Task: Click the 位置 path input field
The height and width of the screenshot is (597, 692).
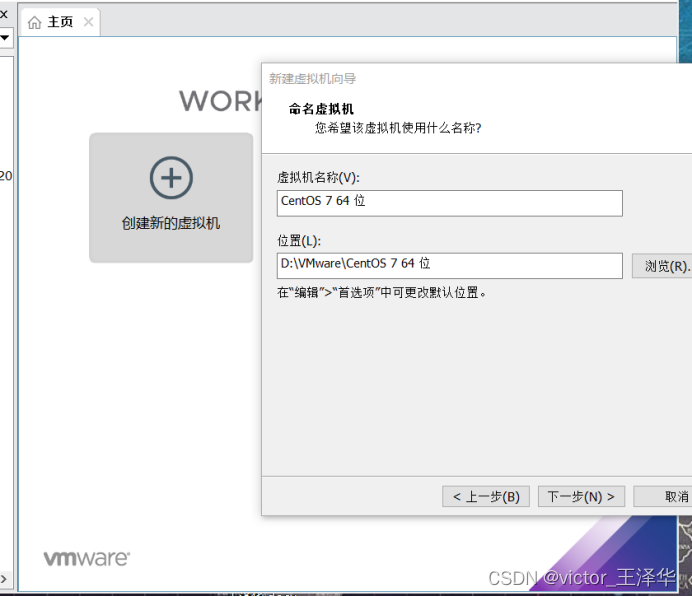Action: click(450, 266)
